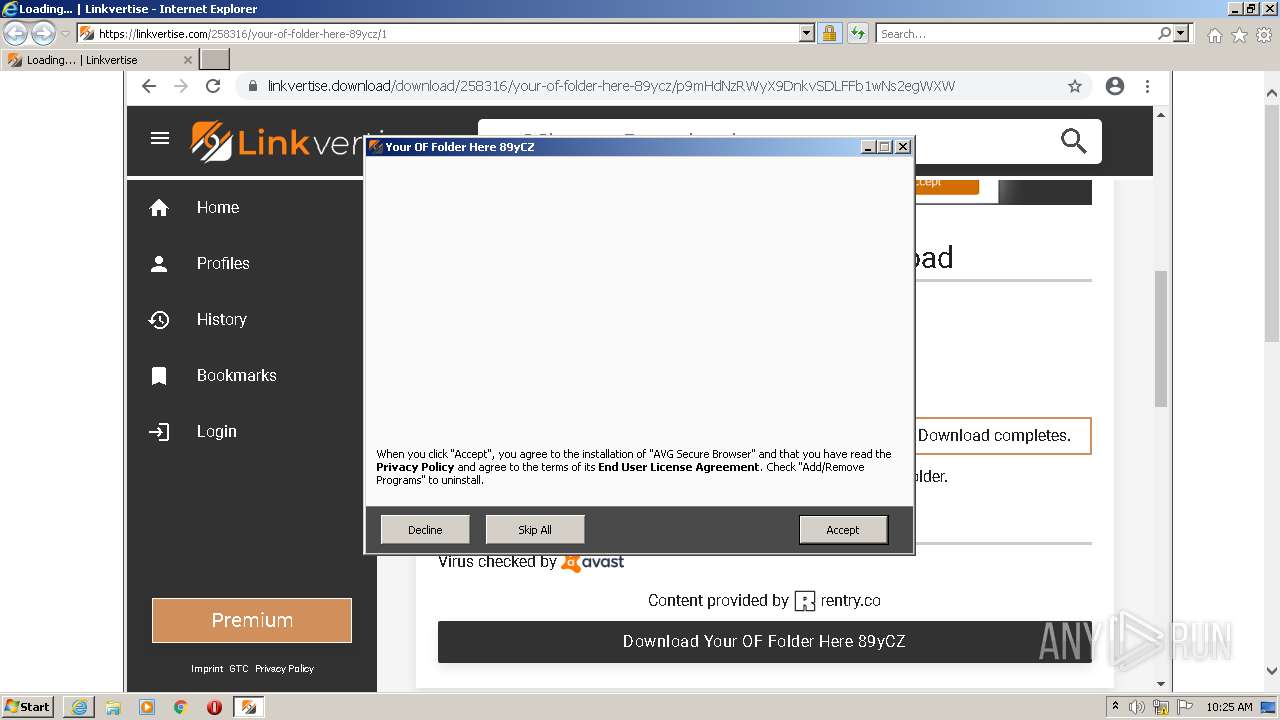The height and width of the screenshot is (720, 1280).
Task: Click Skip All in the installer dialog
Action: [534, 530]
